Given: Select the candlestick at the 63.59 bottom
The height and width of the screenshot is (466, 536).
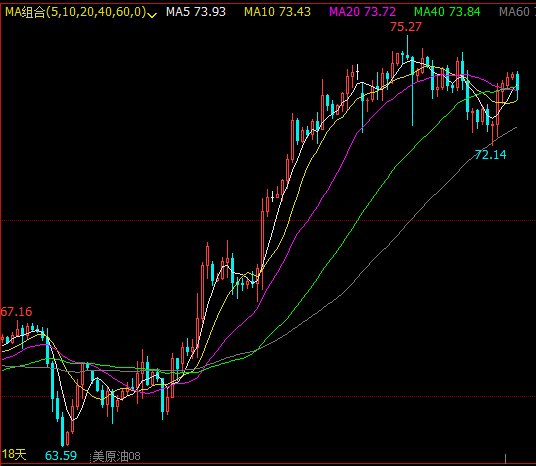Looking at the screenshot, I should tap(63, 429).
